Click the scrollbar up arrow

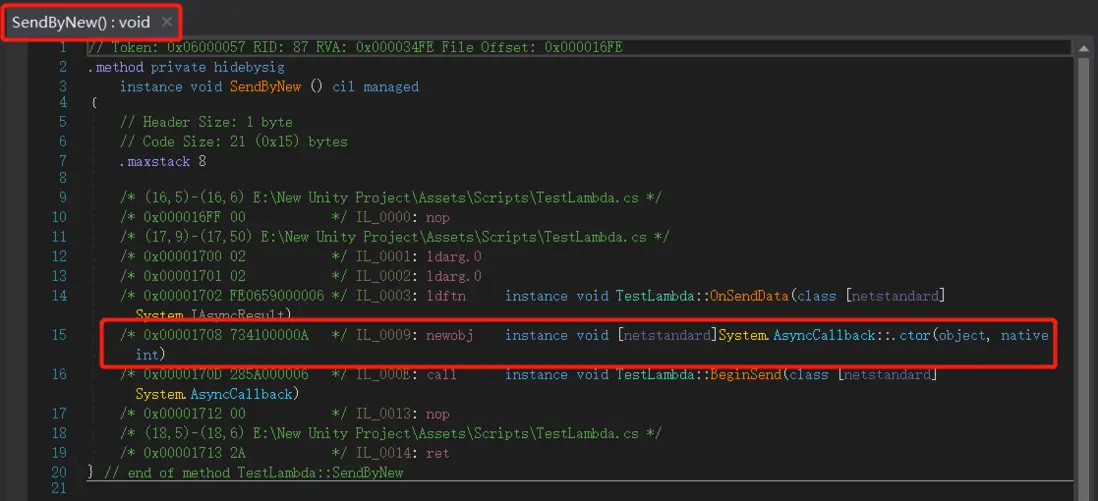[x=1083, y=48]
